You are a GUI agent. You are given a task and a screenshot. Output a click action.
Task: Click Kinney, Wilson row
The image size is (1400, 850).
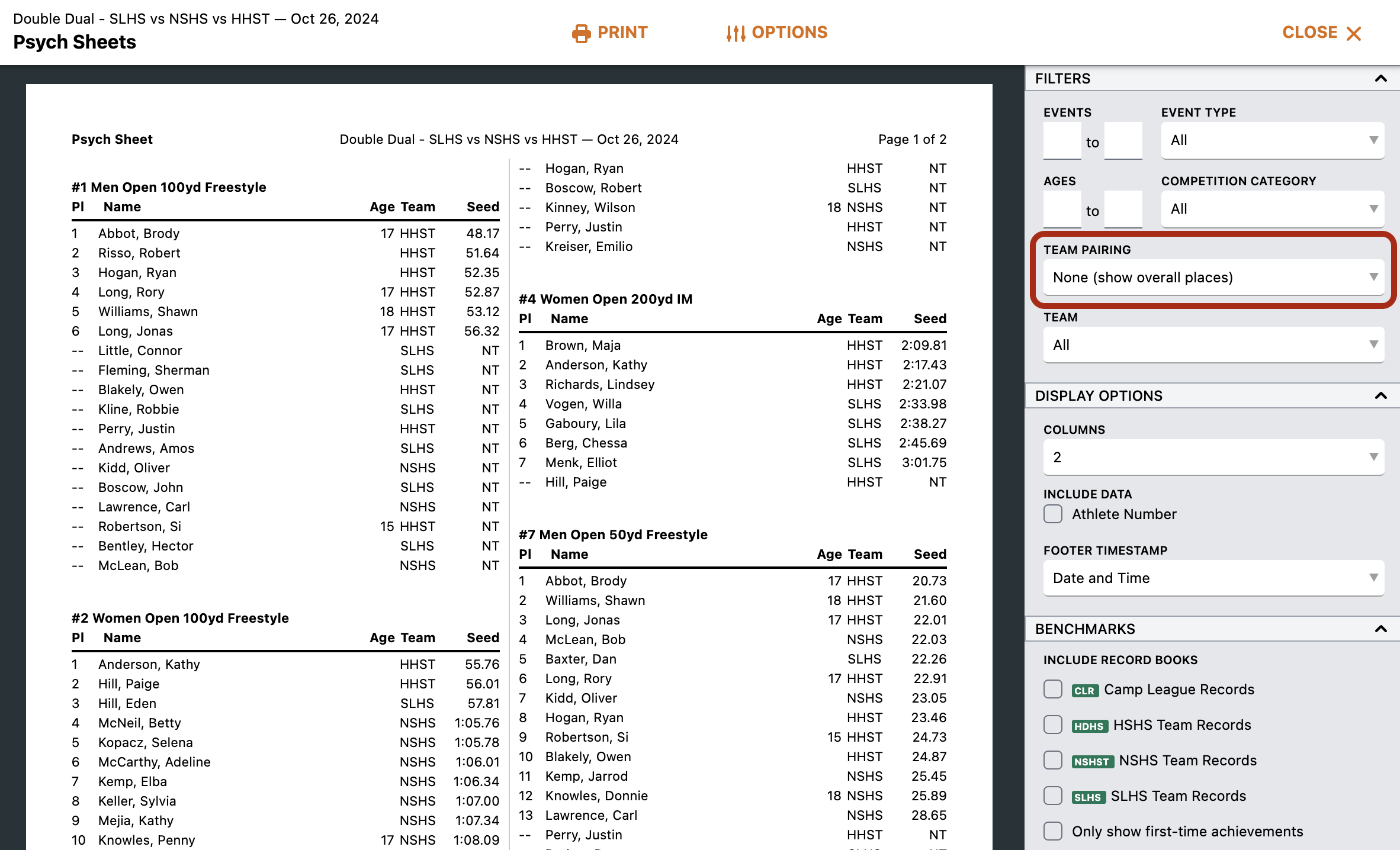733,207
